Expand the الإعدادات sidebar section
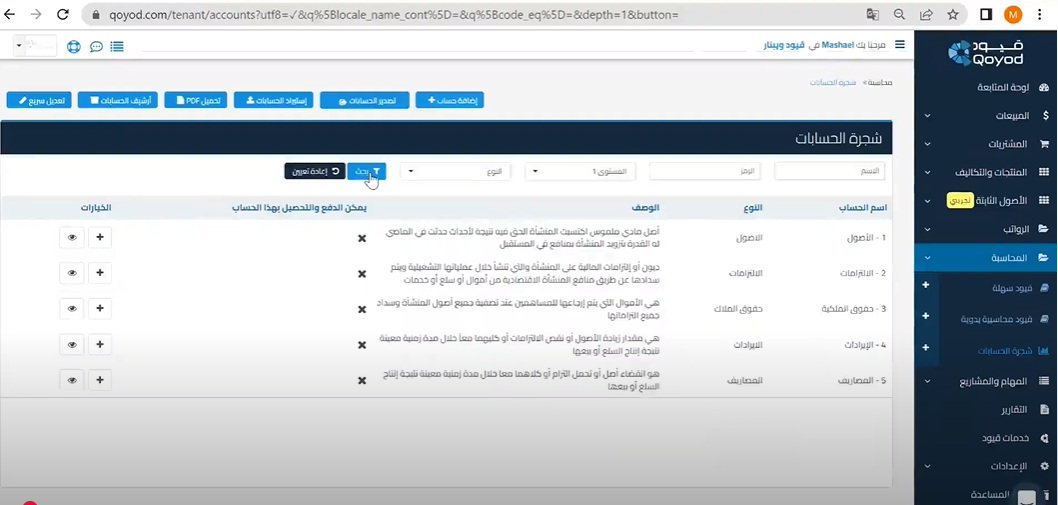This screenshot has height=505, width=1058. 928,466
